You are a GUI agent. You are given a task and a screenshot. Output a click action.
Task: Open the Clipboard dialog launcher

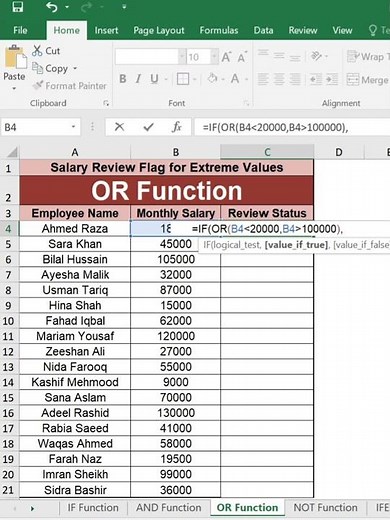106,103
